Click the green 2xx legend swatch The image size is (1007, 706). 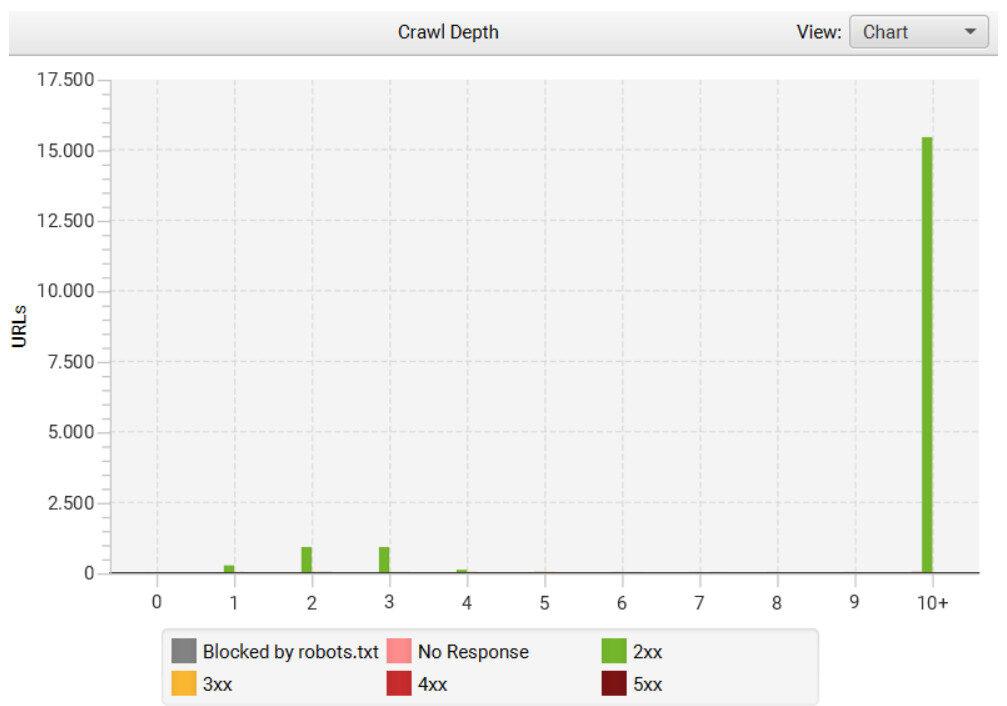614,652
